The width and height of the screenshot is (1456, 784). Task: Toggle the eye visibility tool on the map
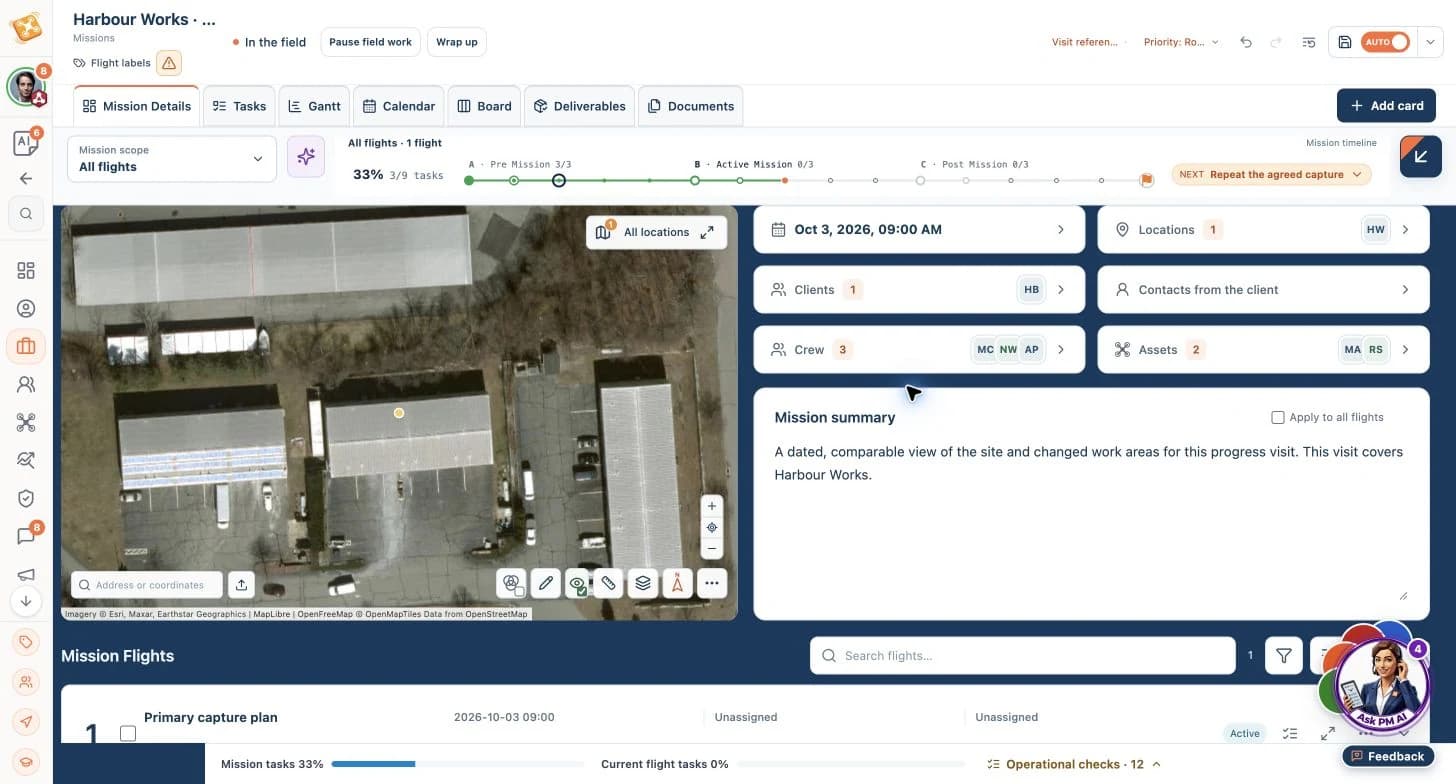pyautogui.click(x=577, y=583)
